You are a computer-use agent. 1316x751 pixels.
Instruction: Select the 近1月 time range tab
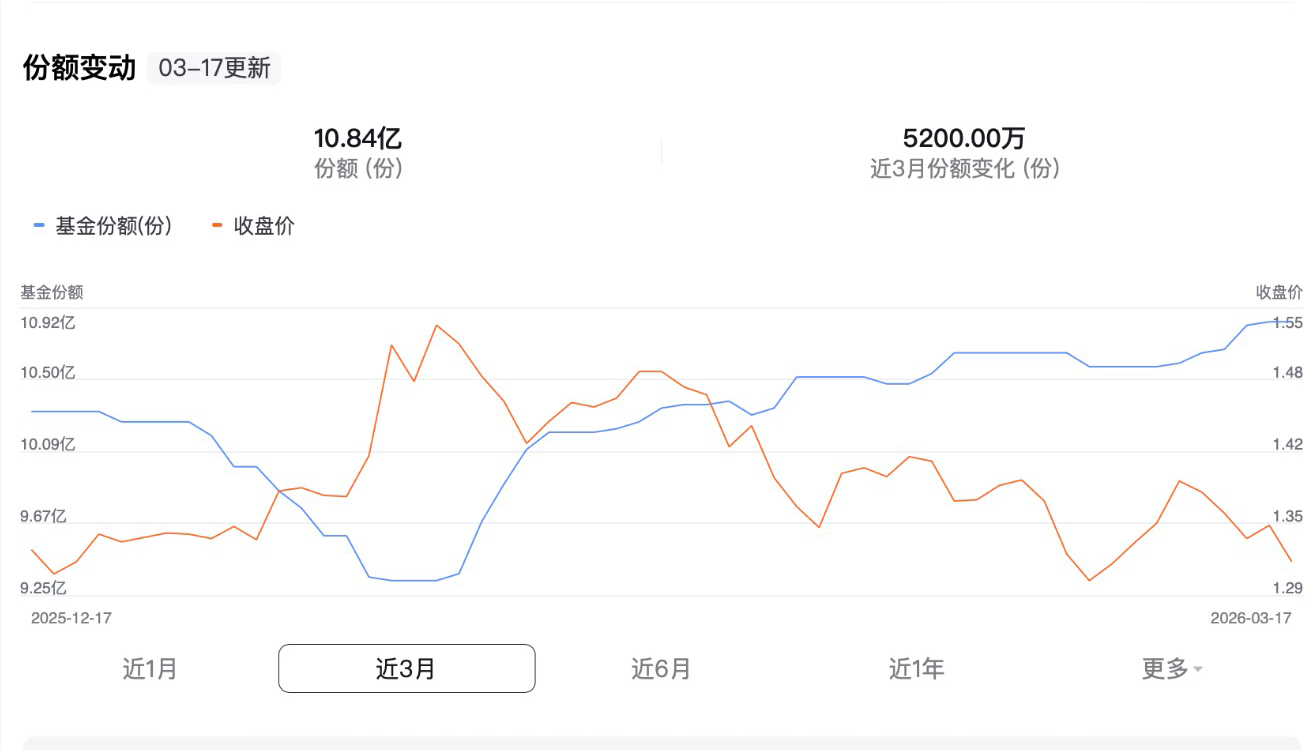point(146,668)
